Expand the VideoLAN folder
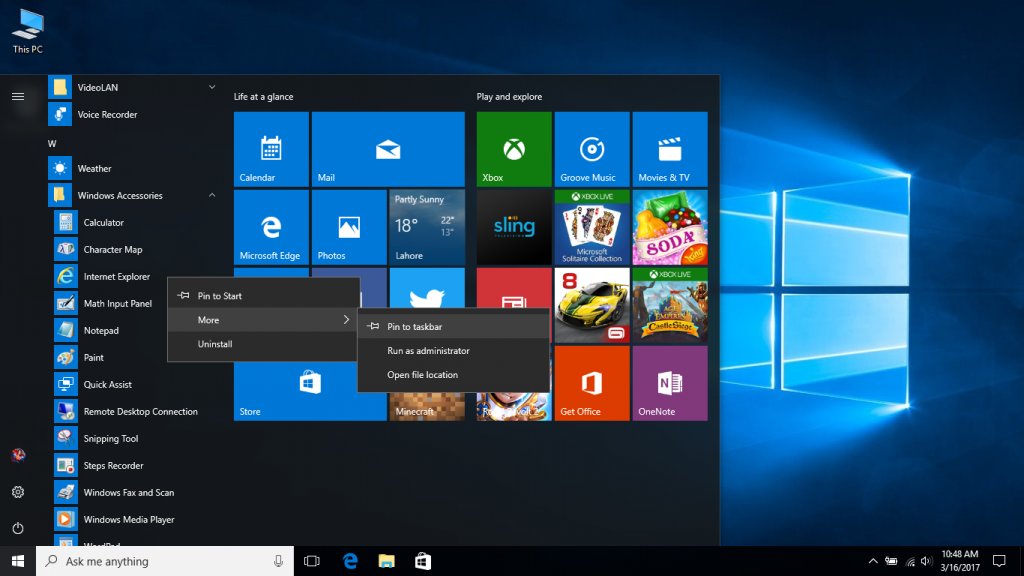This screenshot has width=1024, height=576. click(x=212, y=88)
